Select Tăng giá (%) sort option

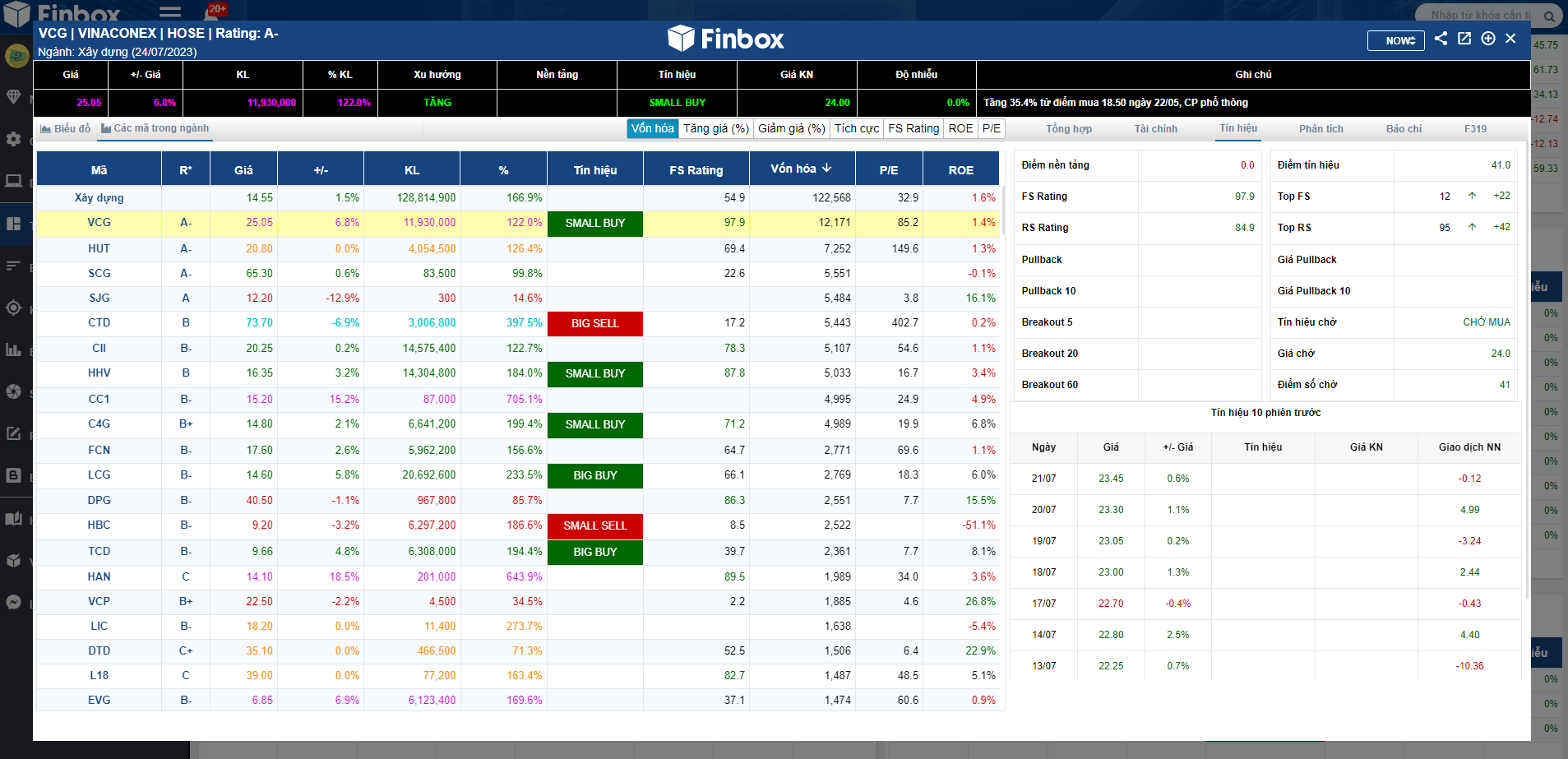716,128
